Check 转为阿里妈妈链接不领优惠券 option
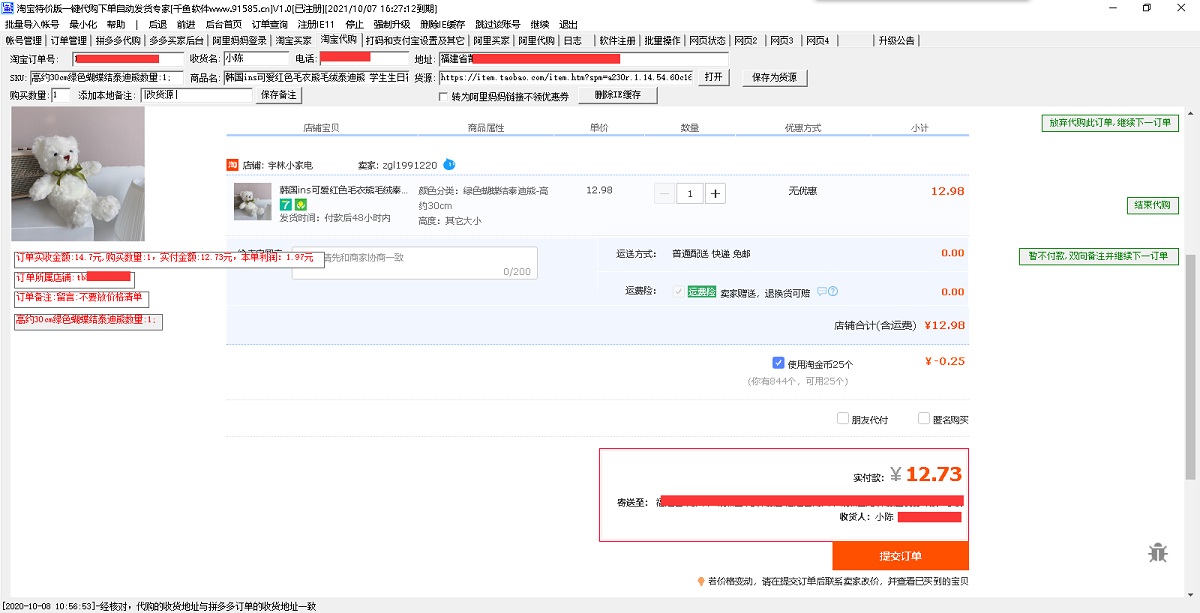Screen dimensions: 1200x613 point(444,97)
